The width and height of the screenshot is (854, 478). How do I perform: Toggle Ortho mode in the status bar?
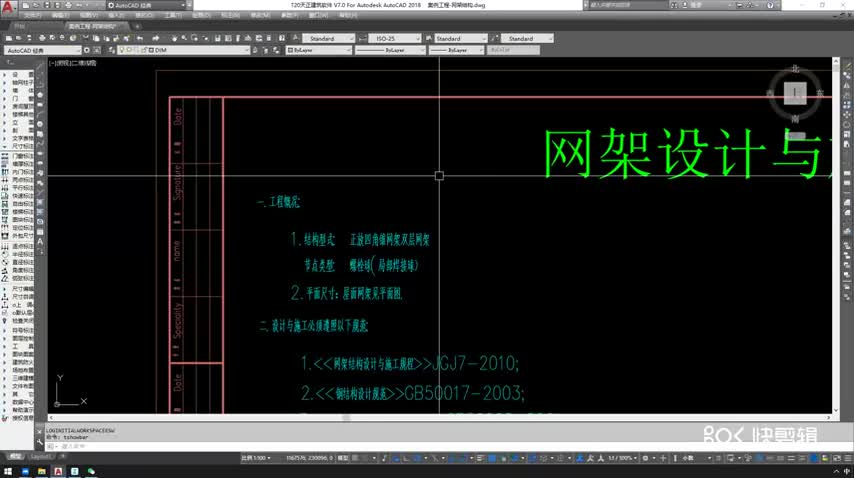pos(406,458)
